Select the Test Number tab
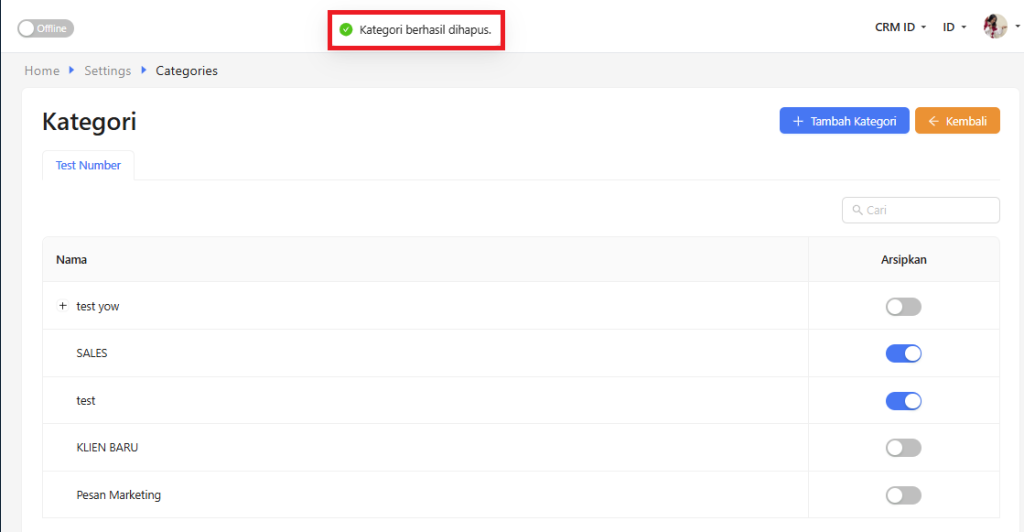 (x=88, y=166)
